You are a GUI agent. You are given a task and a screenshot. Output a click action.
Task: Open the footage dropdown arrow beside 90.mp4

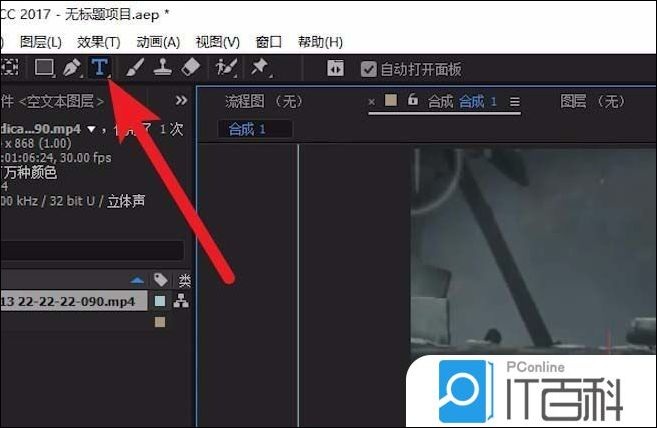91,129
